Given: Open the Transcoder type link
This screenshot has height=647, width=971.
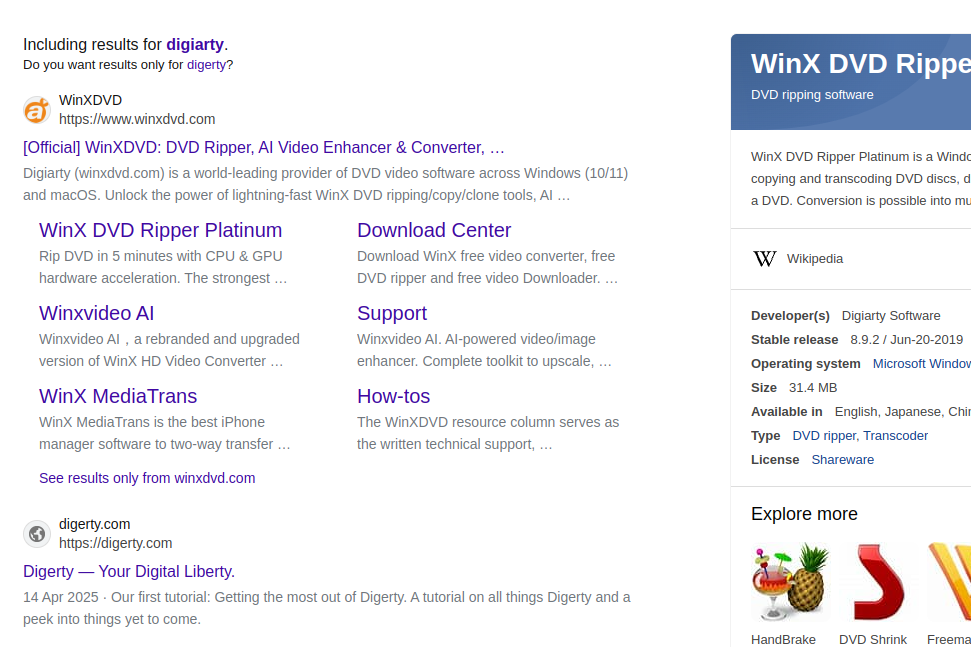Looking at the screenshot, I should pyautogui.click(x=895, y=436).
